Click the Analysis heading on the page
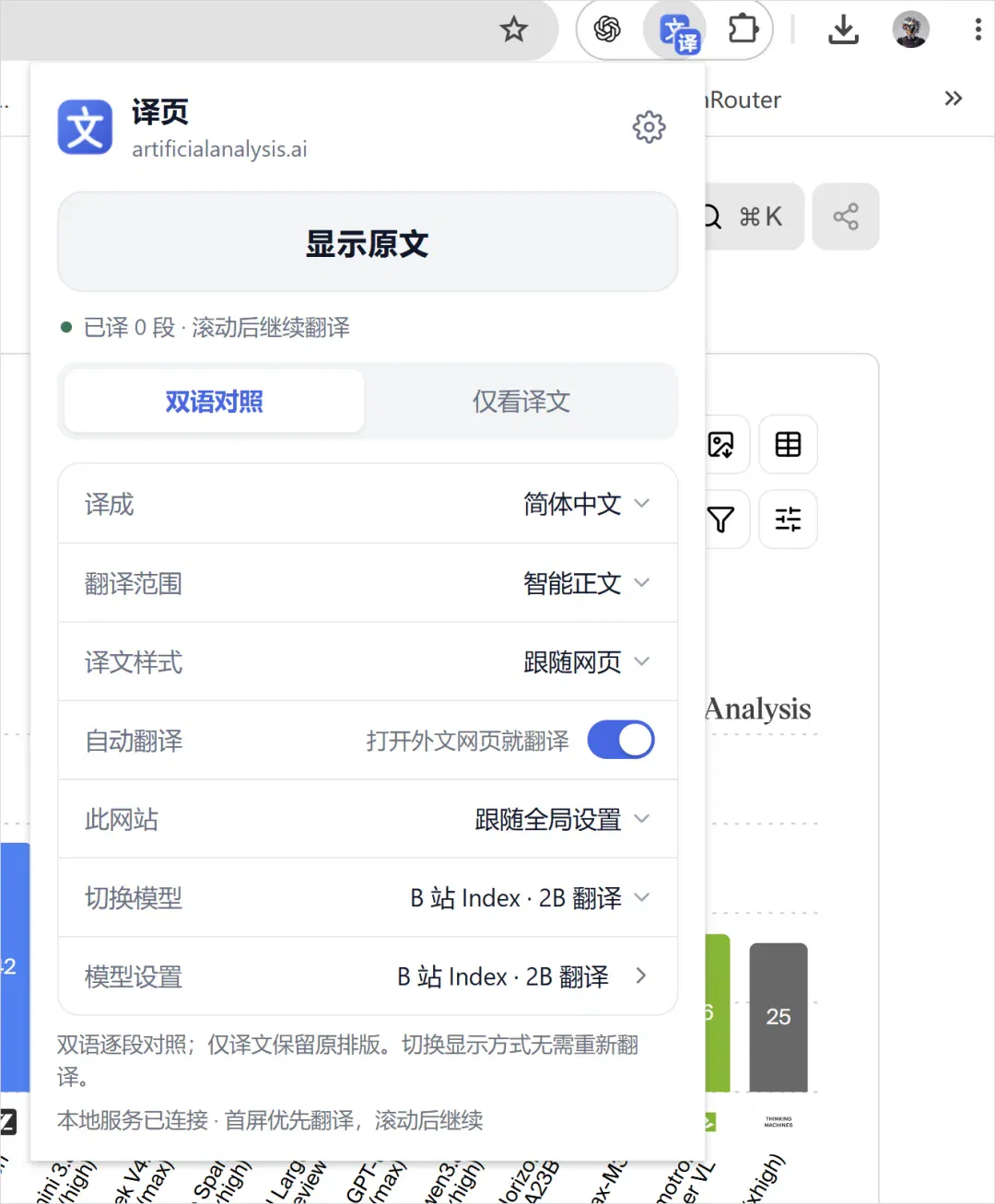The height and width of the screenshot is (1204, 995). click(x=758, y=708)
